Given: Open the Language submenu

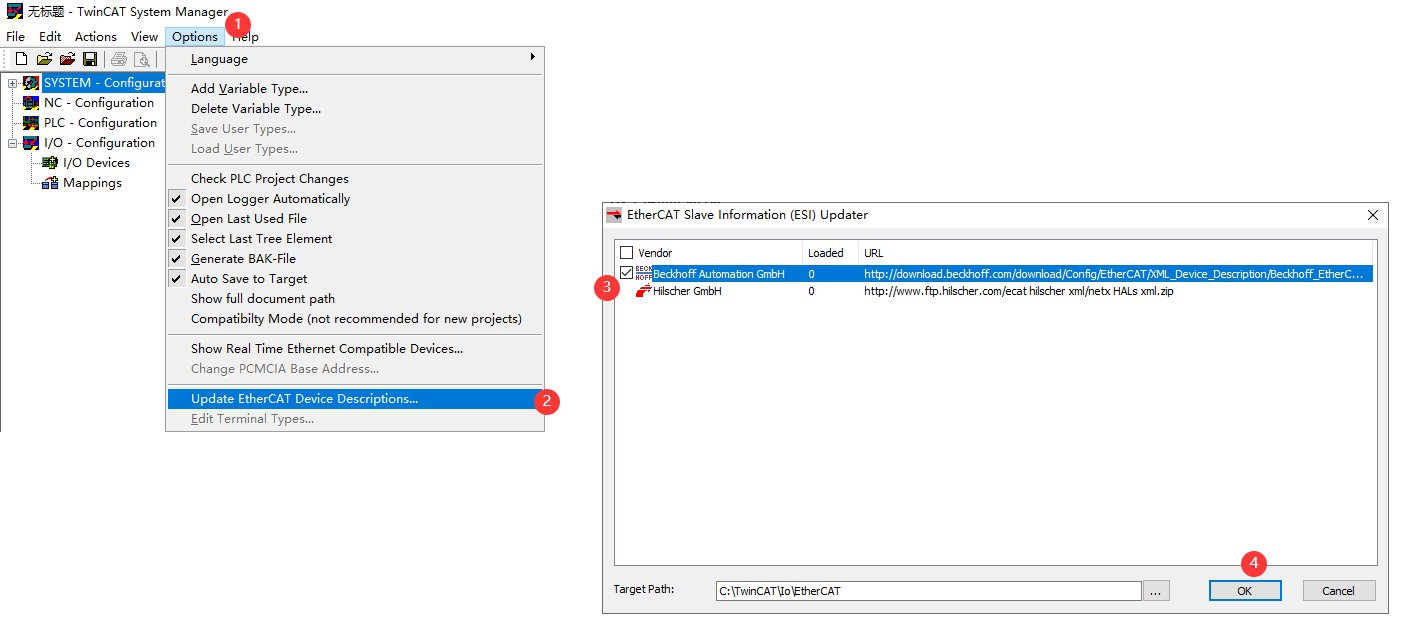Looking at the screenshot, I should coord(354,59).
